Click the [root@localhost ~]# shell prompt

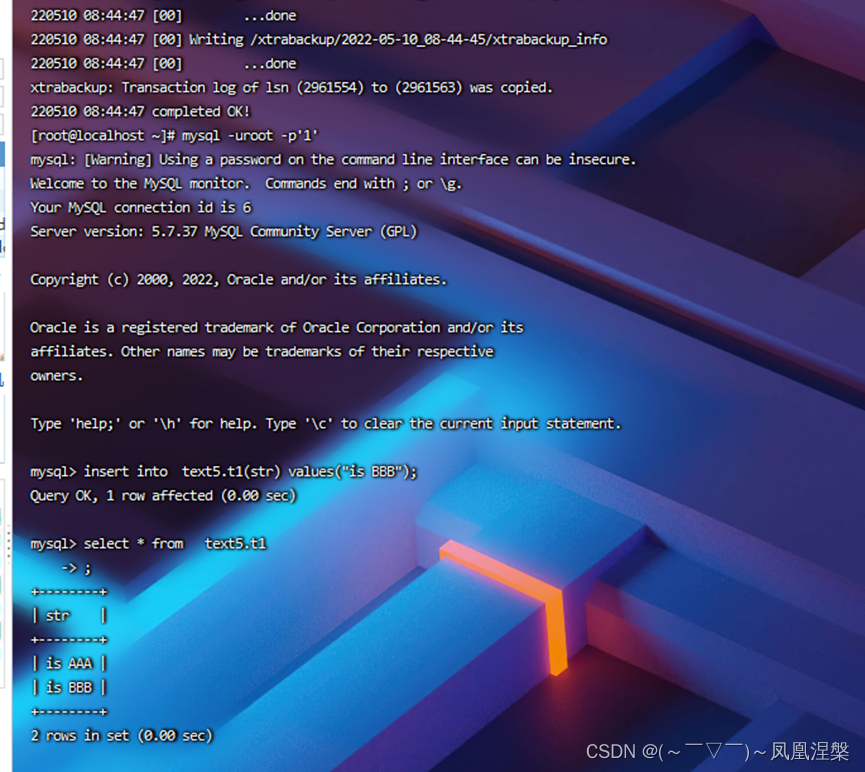coord(103,136)
